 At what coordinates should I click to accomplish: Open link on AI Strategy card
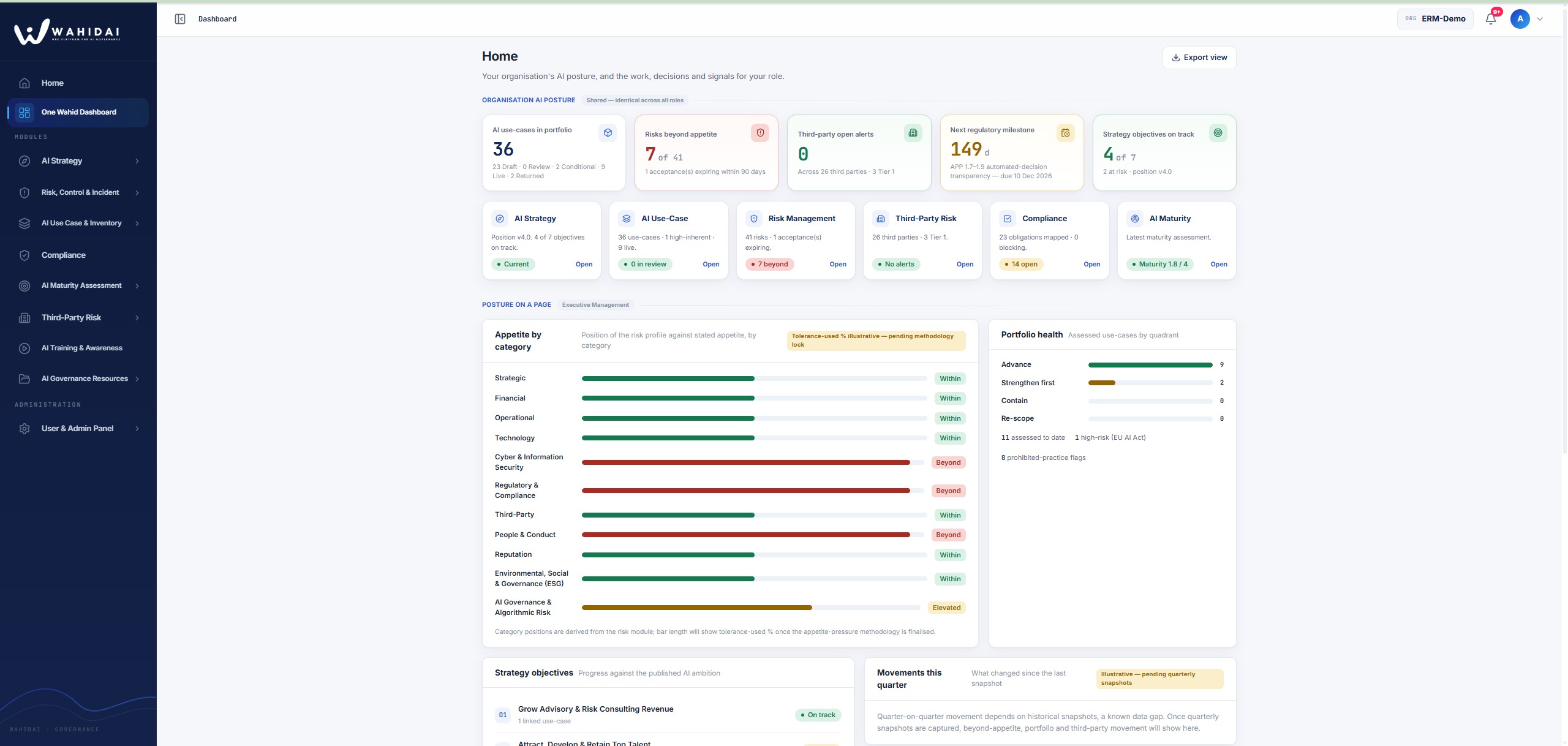[584, 265]
